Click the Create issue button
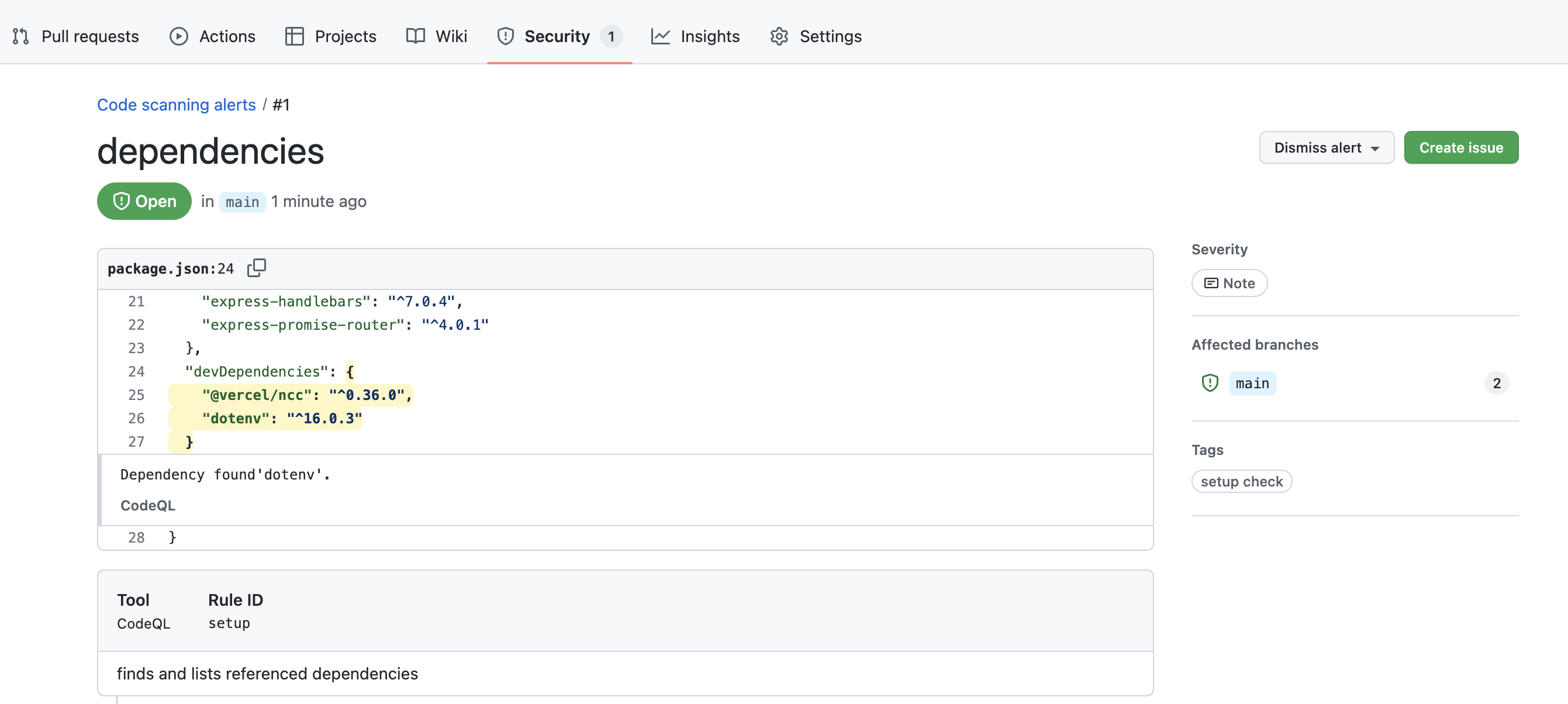The height and width of the screenshot is (704, 1568). [1461, 147]
